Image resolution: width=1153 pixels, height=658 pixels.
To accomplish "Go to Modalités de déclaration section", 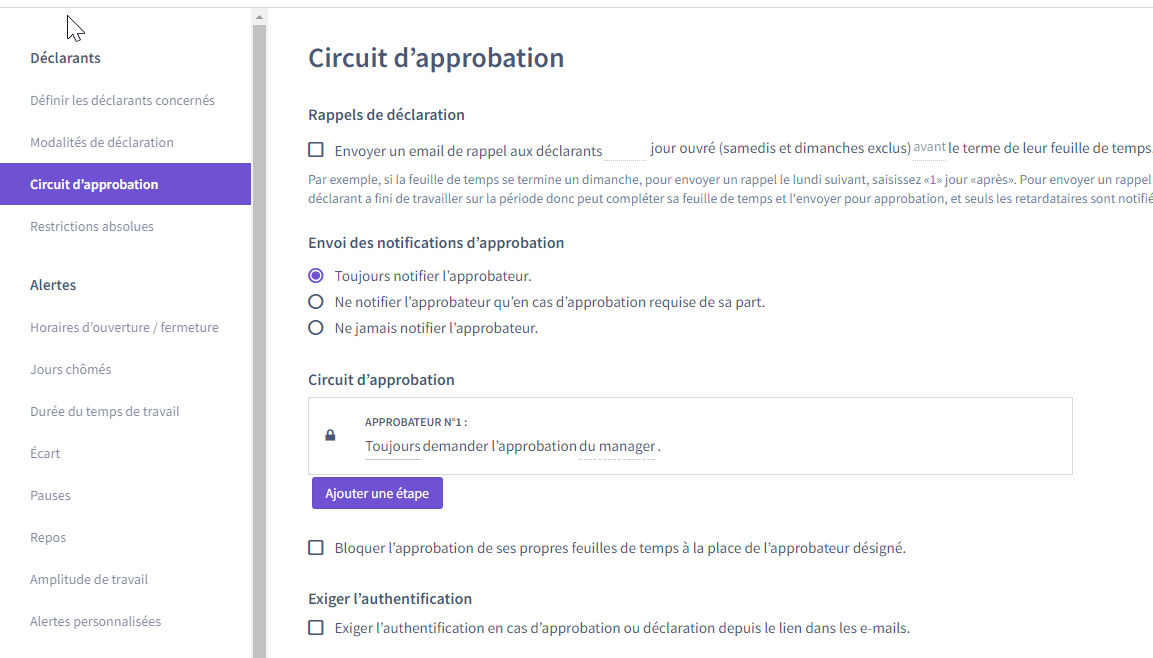I will [x=101, y=142].
